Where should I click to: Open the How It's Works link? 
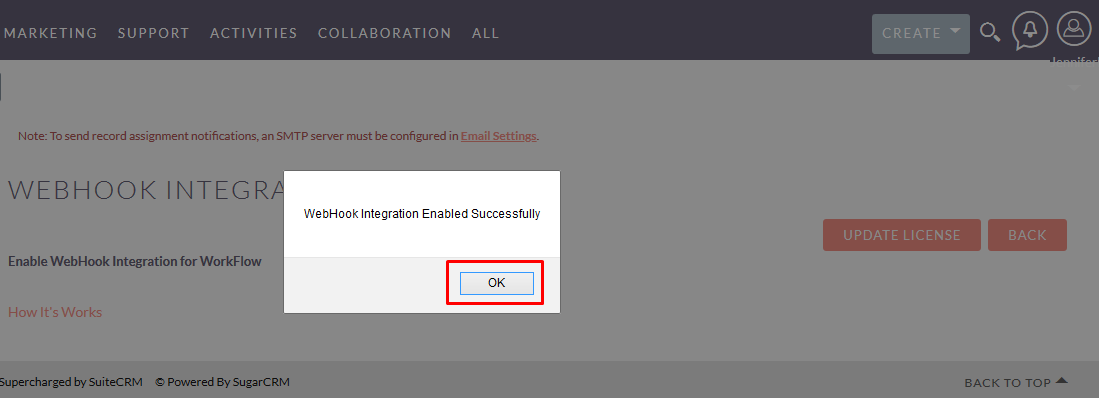coord(55,312)
